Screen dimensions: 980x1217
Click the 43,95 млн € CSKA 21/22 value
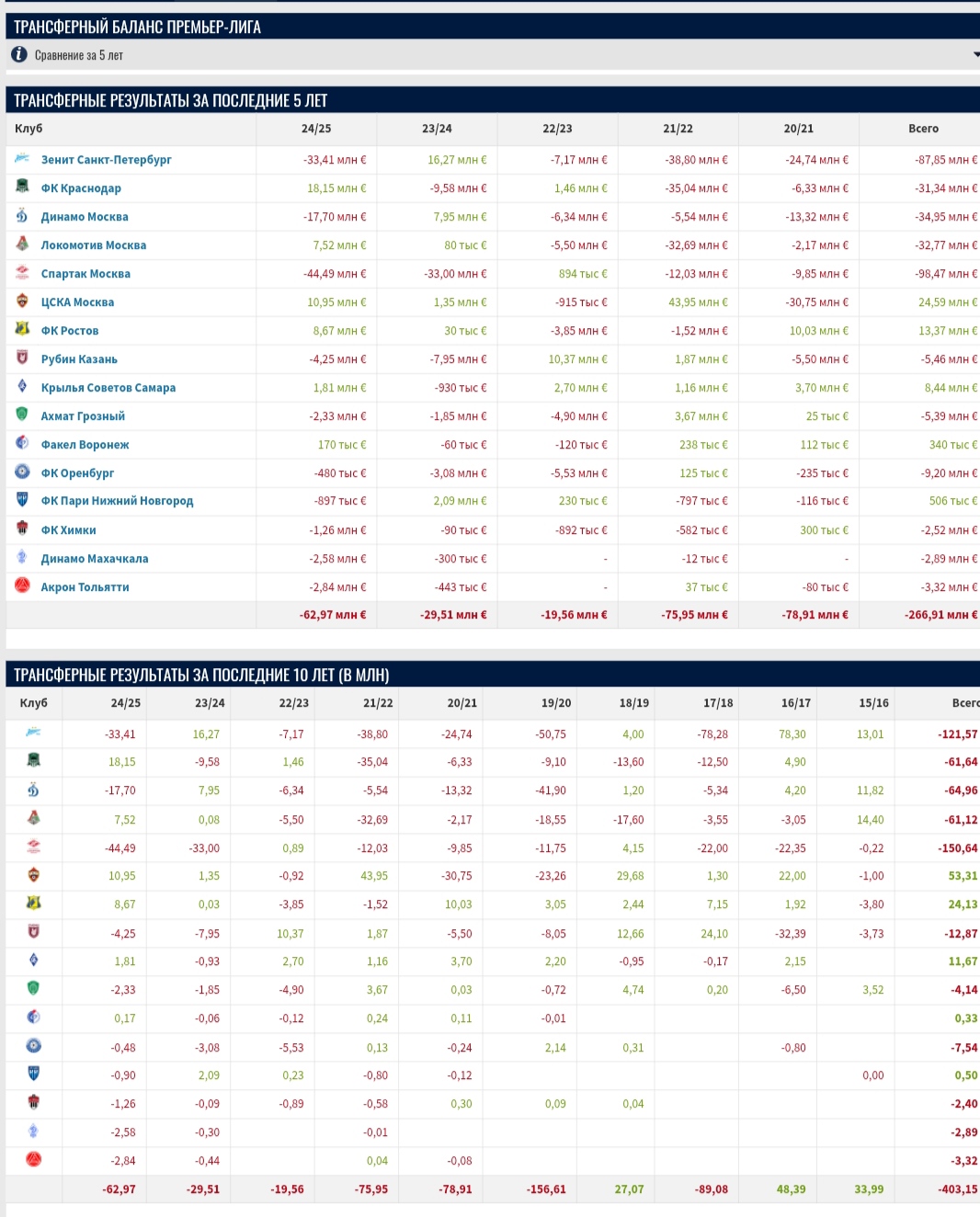pos(698,302)
